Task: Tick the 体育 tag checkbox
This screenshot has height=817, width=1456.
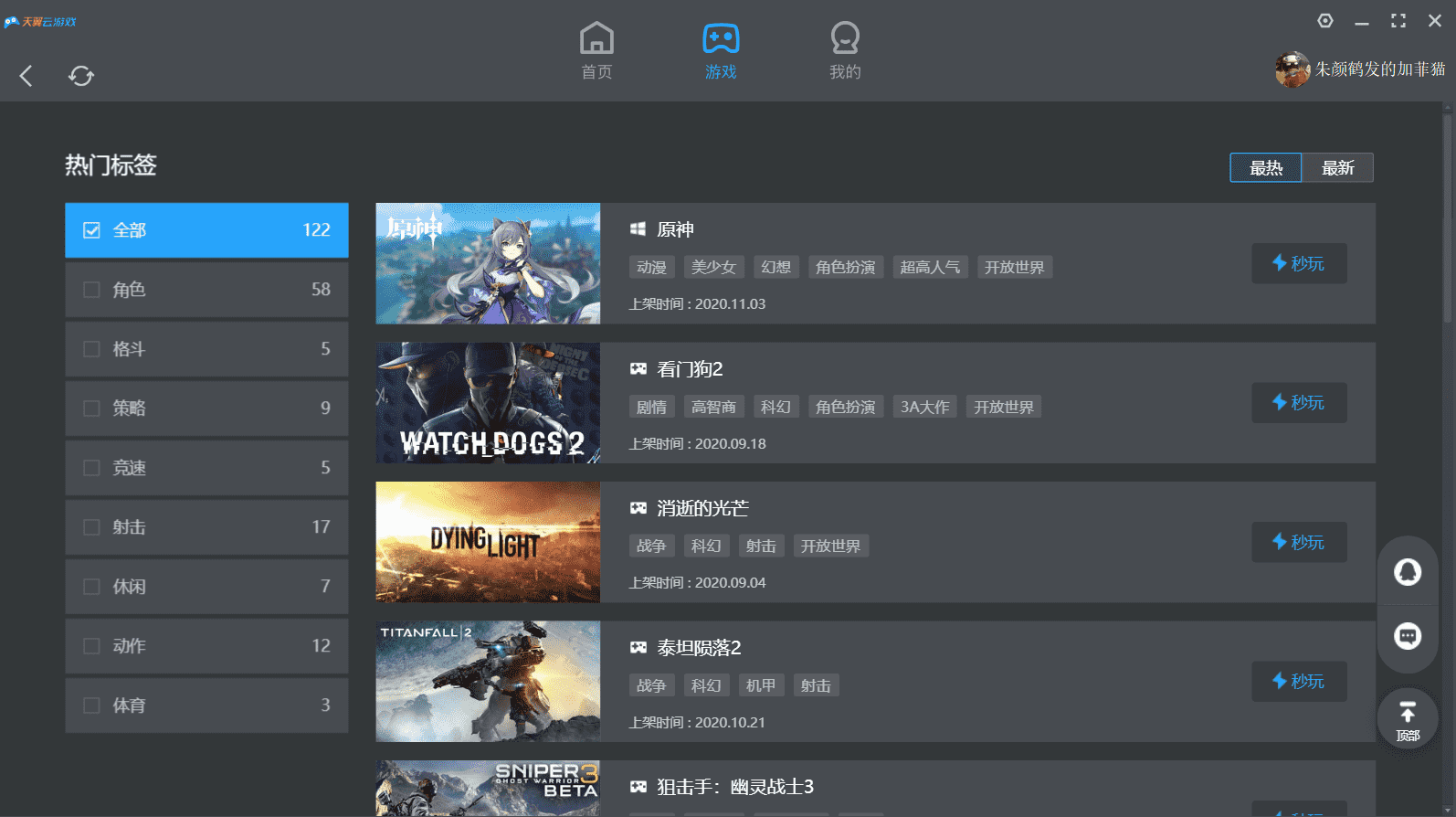Action: tap(91, 706)
